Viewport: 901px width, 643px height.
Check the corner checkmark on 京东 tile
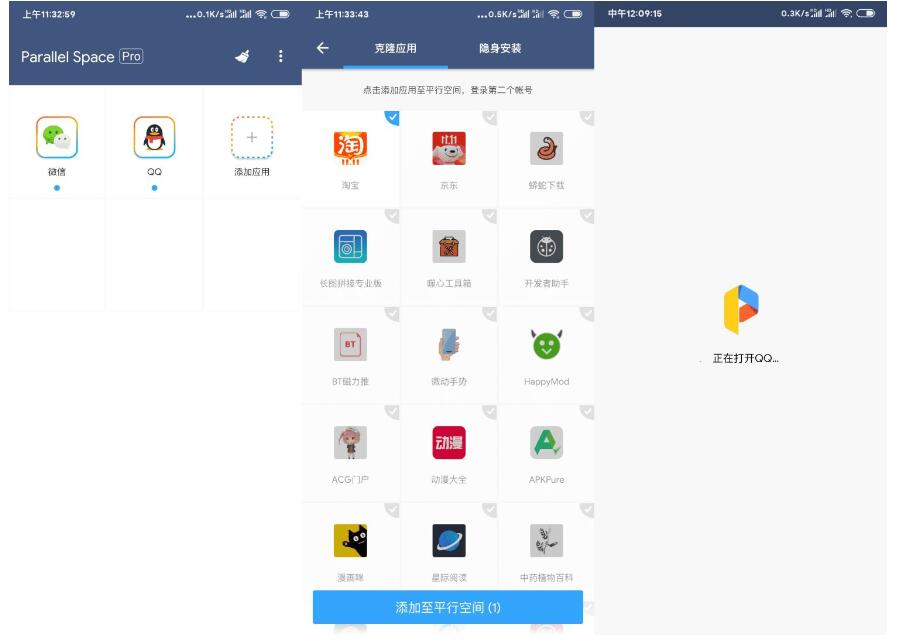pyautogui.click(x=490, y=118)
